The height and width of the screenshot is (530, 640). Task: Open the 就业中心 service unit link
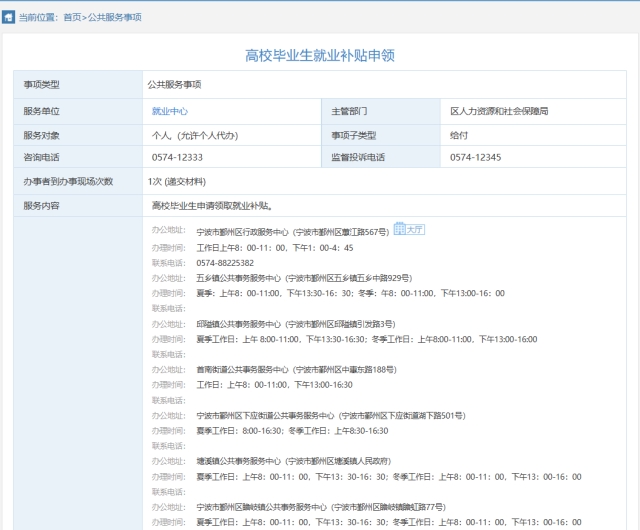(x=169, y=111)
